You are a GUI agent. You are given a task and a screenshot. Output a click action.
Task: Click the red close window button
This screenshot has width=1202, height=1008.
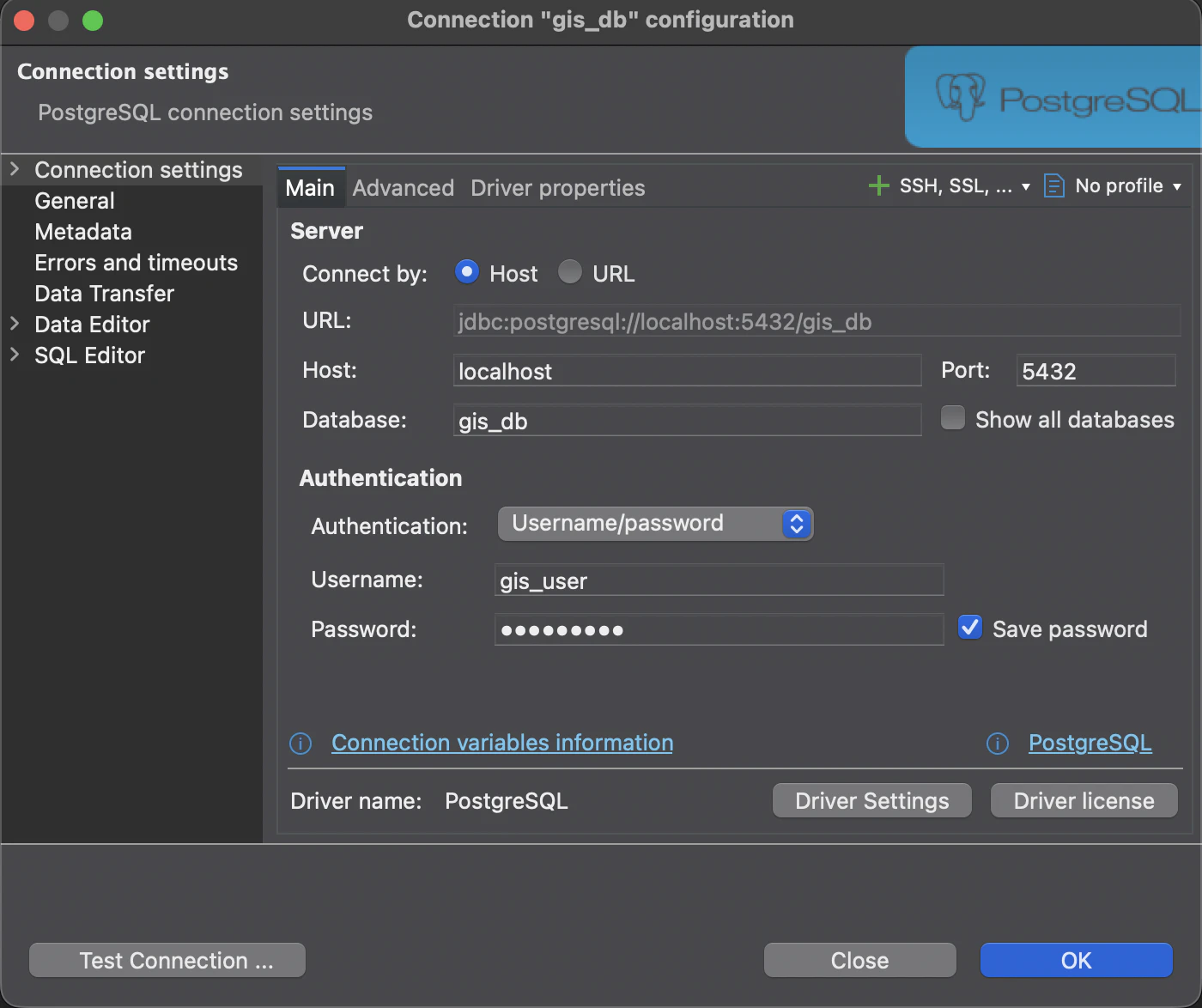pyautogui.click(x=24, y=20)
